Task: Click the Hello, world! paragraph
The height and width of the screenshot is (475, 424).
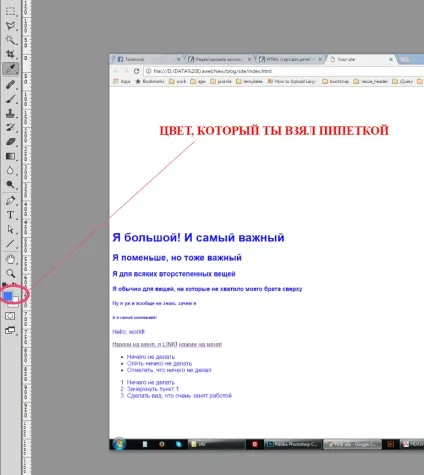Action: click(128, 332)
